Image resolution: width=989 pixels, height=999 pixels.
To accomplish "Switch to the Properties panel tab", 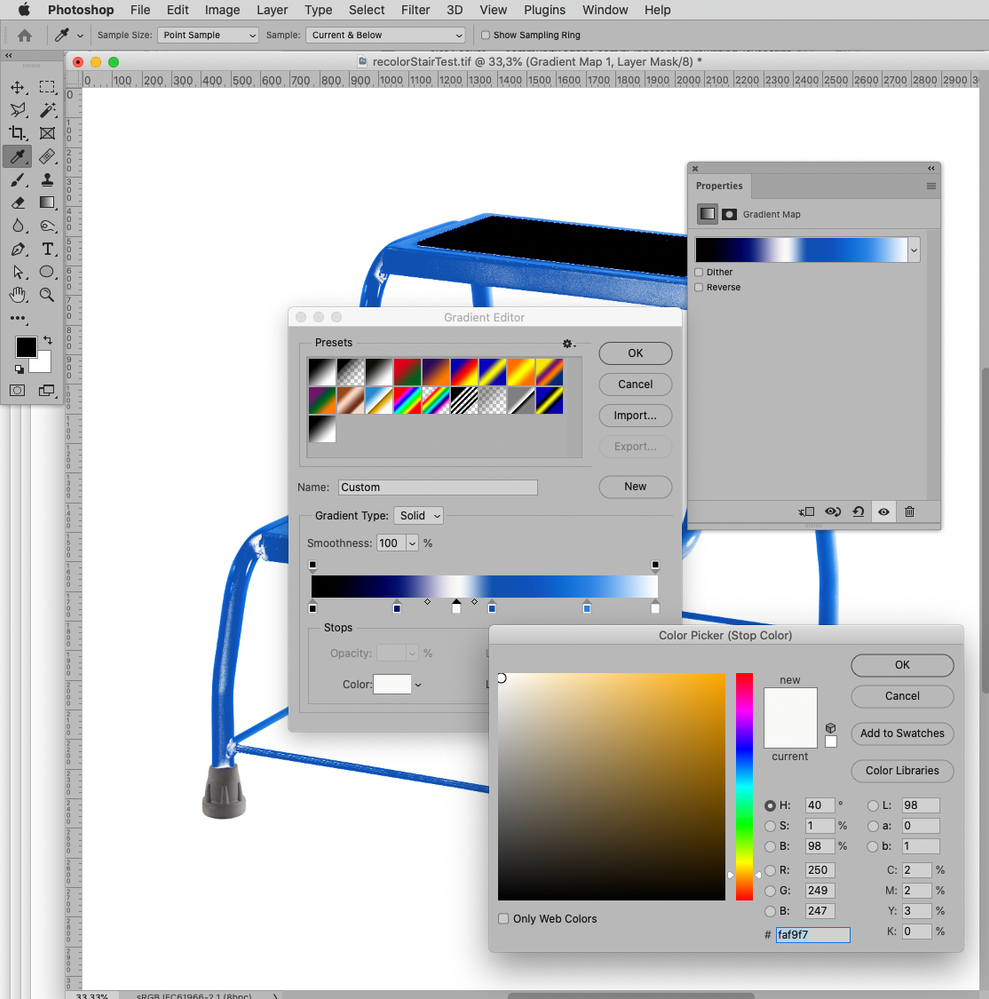I will (719, 186).
